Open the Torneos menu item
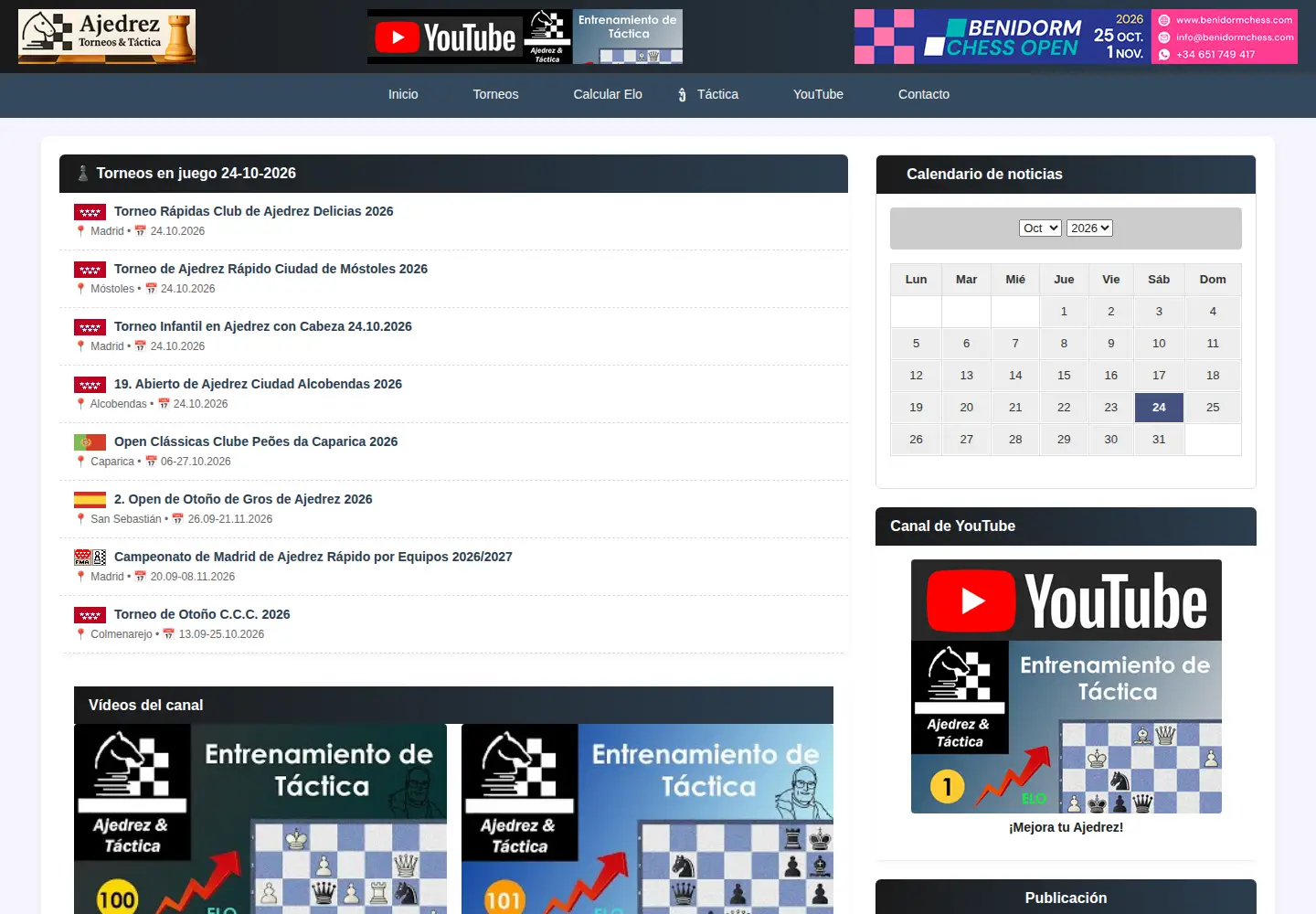 coord(495,94)
